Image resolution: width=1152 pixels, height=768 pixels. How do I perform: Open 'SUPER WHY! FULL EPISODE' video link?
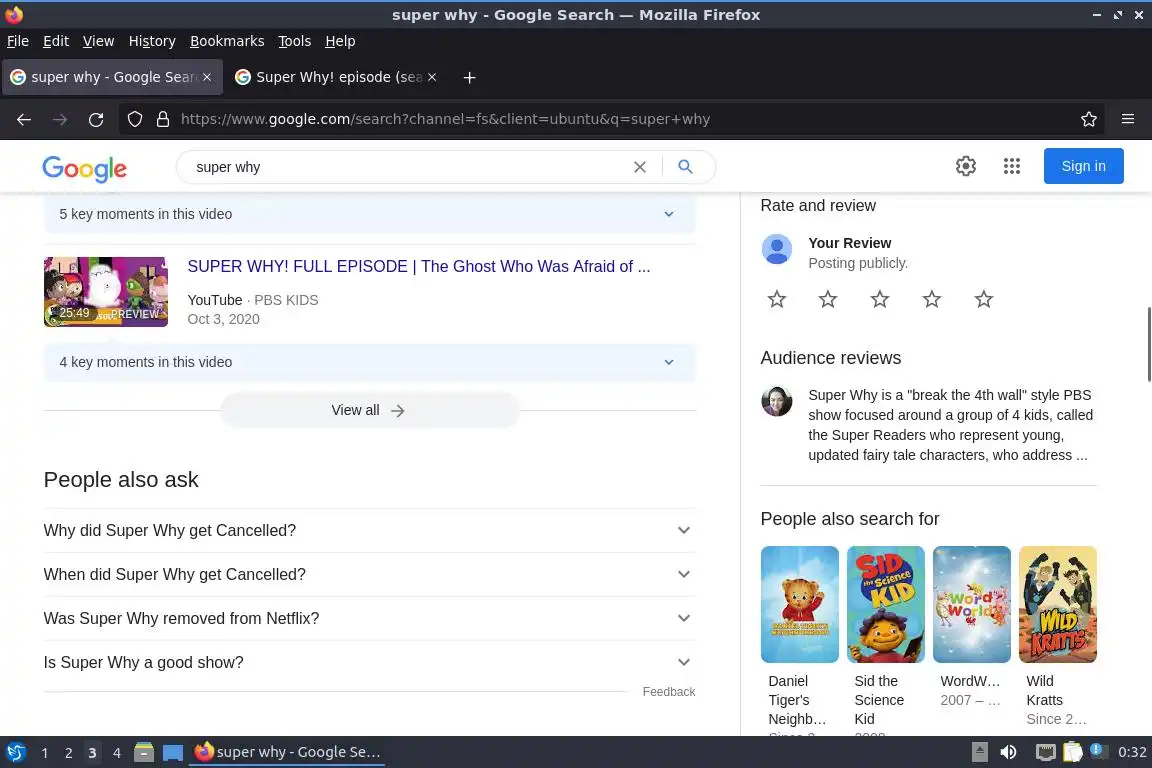(x=419, y=267)
